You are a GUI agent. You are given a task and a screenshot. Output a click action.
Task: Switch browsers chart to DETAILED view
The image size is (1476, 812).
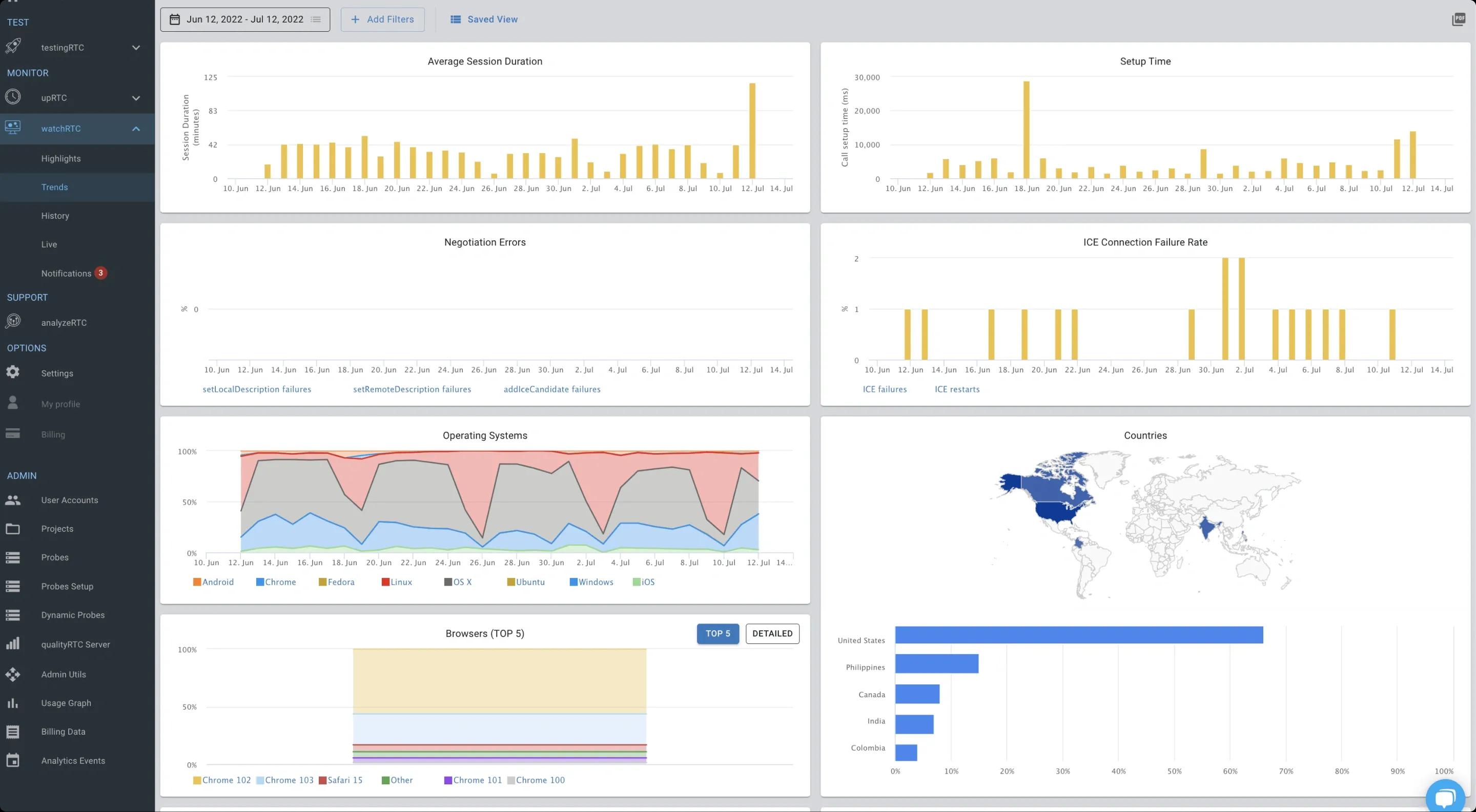[x=772, y=633]
